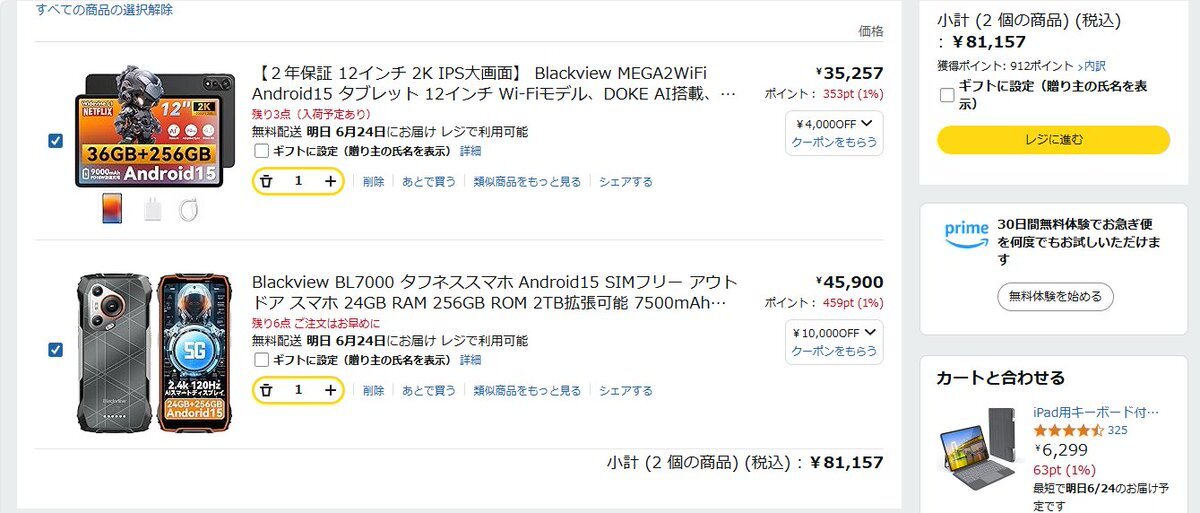Click あとで買う for the MEGA2WiFi tablet
1200x513 pixels.
click(x=429, y=182)
